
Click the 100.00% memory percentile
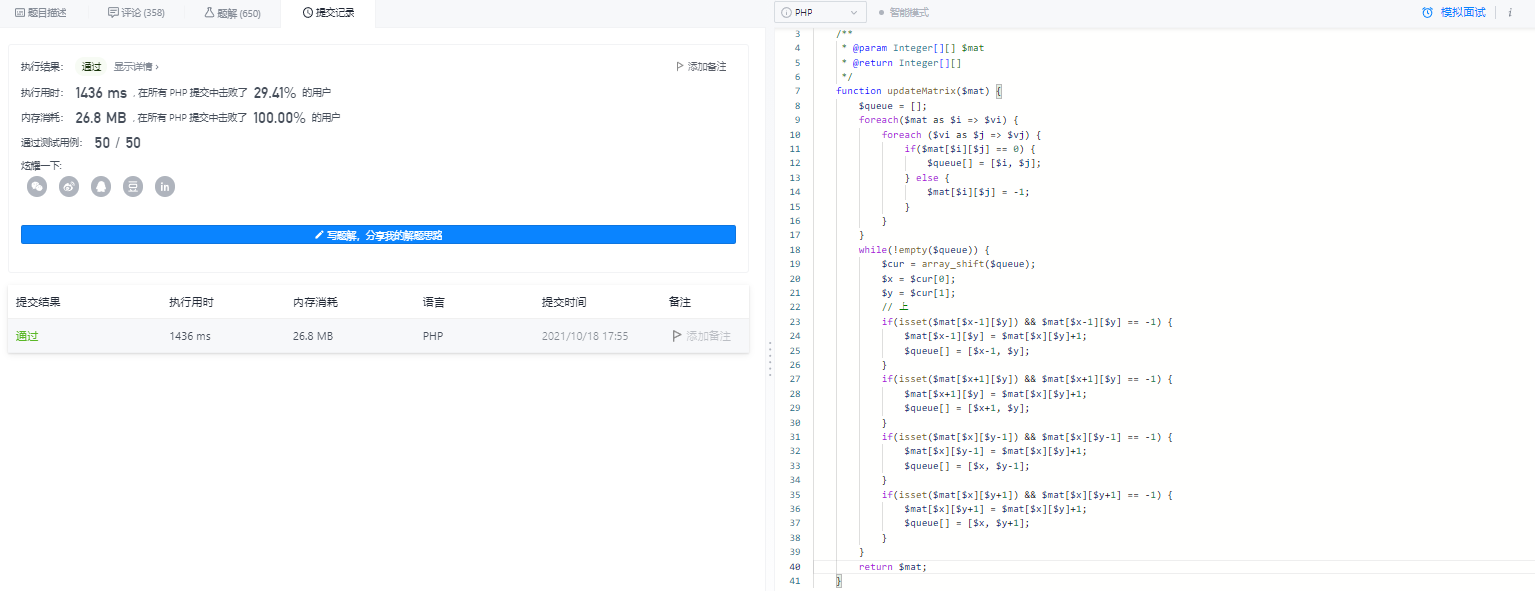[279, 117]
